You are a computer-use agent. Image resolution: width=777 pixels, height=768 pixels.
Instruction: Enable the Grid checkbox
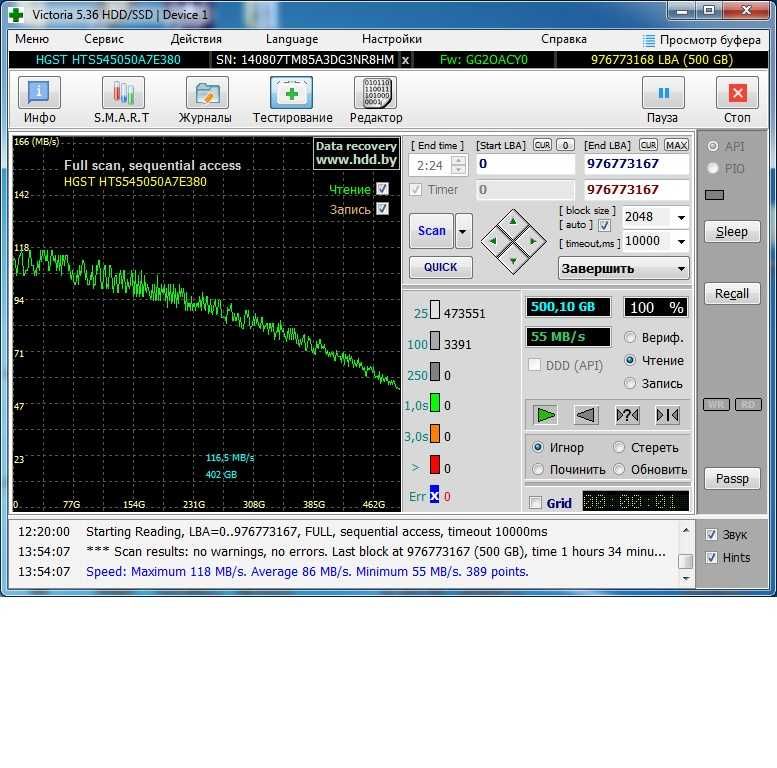[535, 503]
